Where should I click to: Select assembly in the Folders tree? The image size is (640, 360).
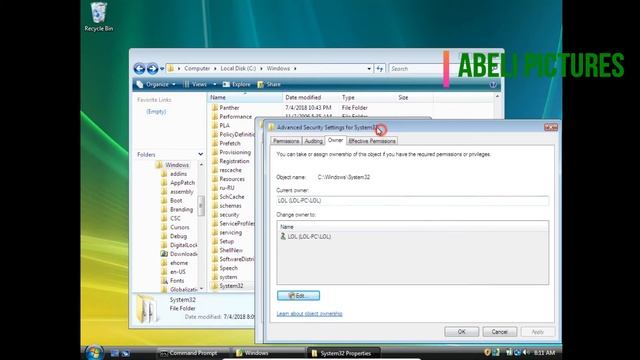pos(178,192)
